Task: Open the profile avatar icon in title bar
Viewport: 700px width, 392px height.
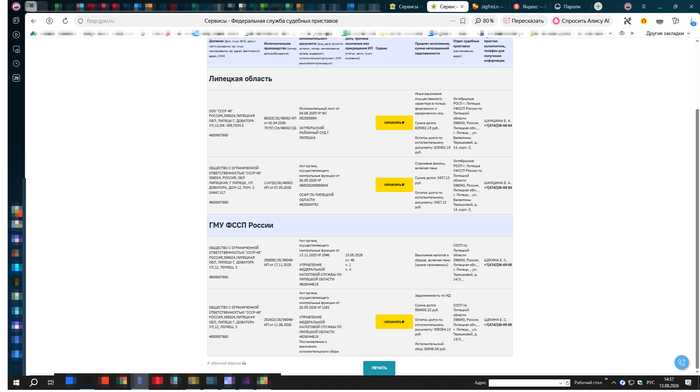Action: pos(628,6)
